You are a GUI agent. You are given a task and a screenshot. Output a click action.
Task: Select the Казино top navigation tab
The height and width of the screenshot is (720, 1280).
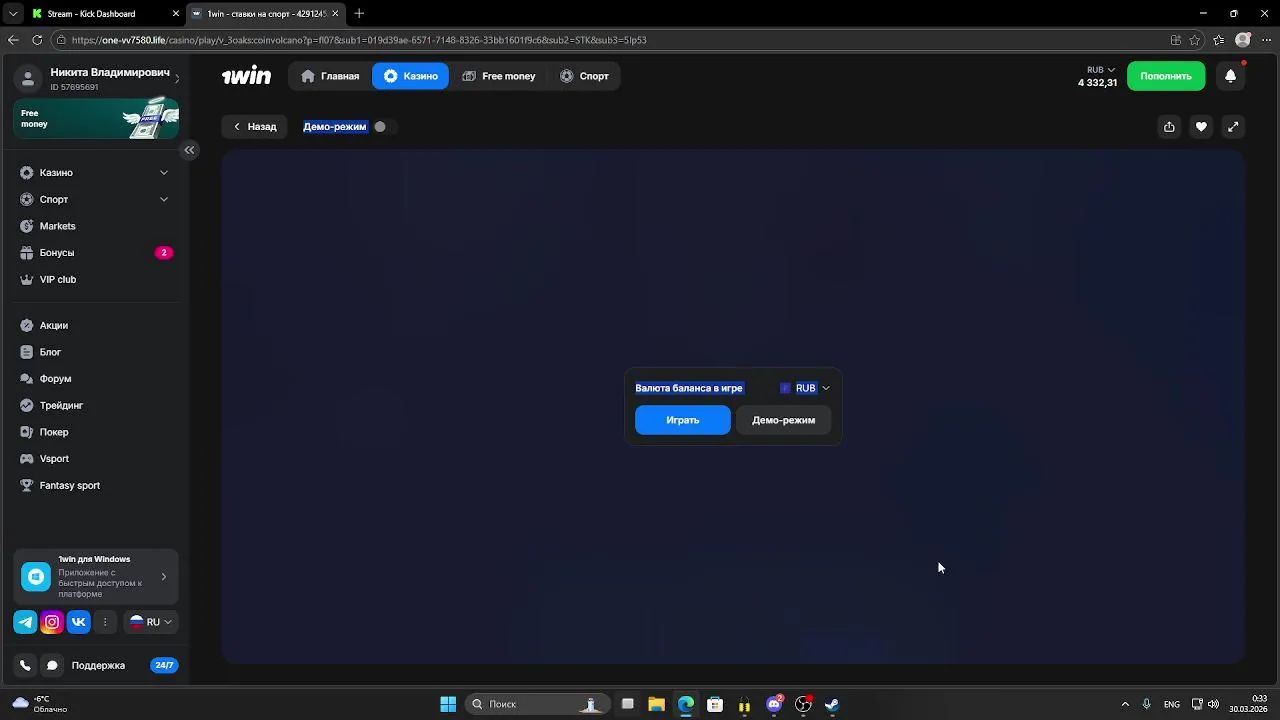[411, 76]
